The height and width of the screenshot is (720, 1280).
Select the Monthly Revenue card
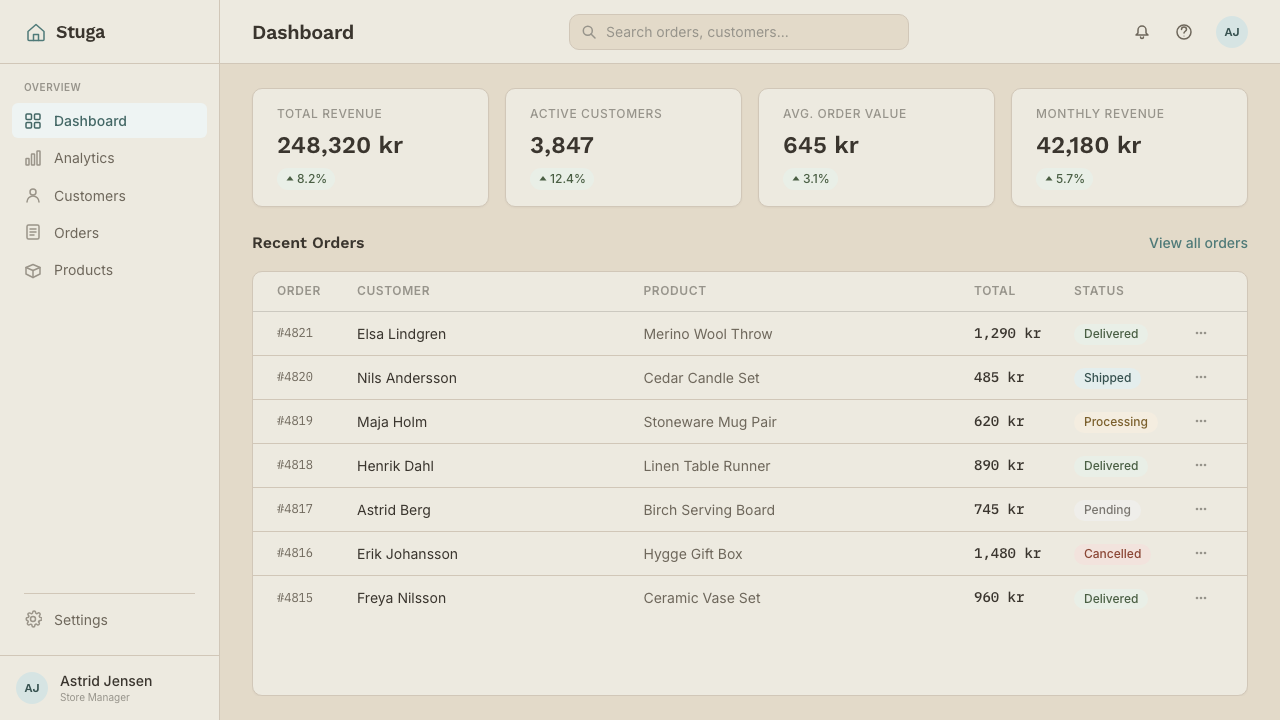click(x=1129, y=148)
